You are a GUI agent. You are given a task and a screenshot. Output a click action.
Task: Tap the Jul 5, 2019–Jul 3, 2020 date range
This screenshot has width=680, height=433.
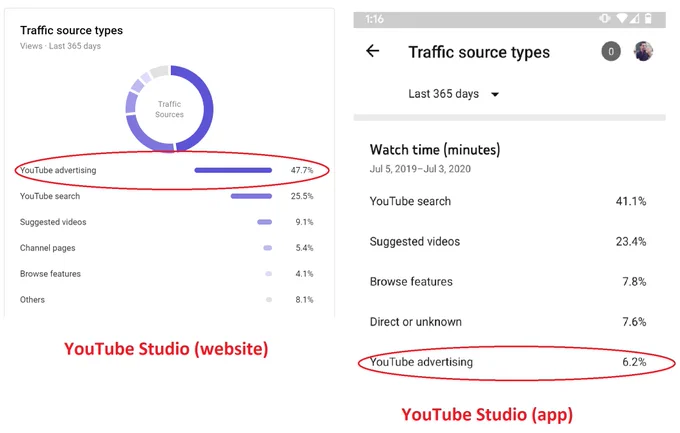point(420,169)
